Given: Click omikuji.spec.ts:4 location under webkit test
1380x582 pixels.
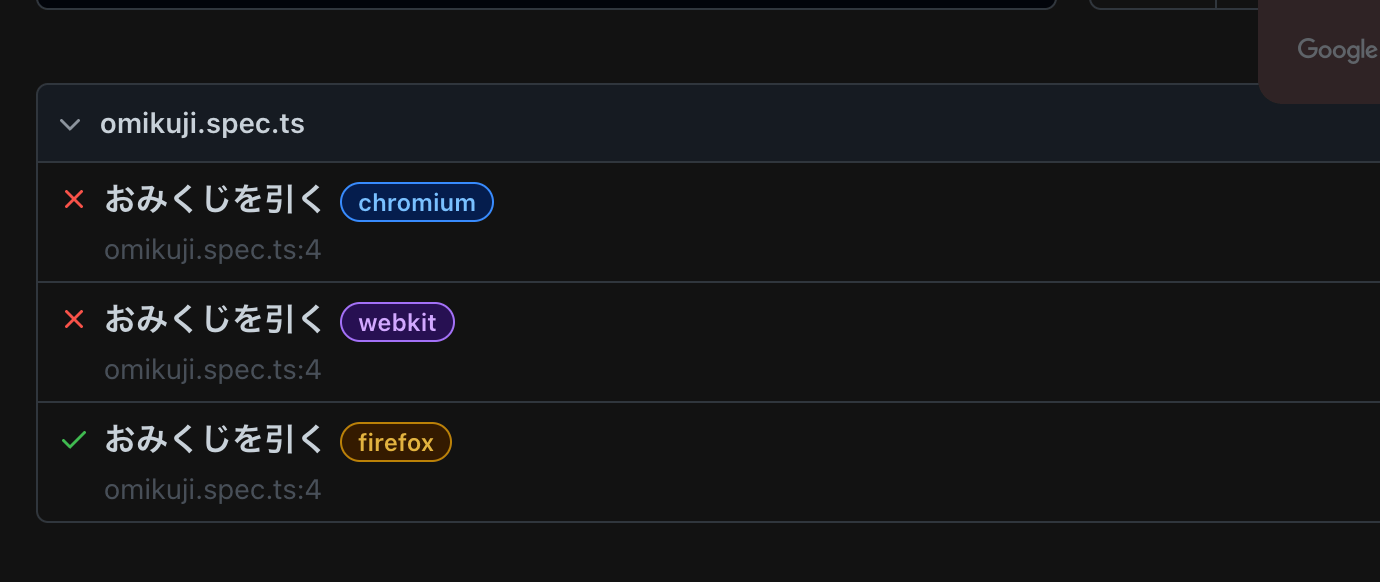Looking at the screenshot, I should coord(213,370).
